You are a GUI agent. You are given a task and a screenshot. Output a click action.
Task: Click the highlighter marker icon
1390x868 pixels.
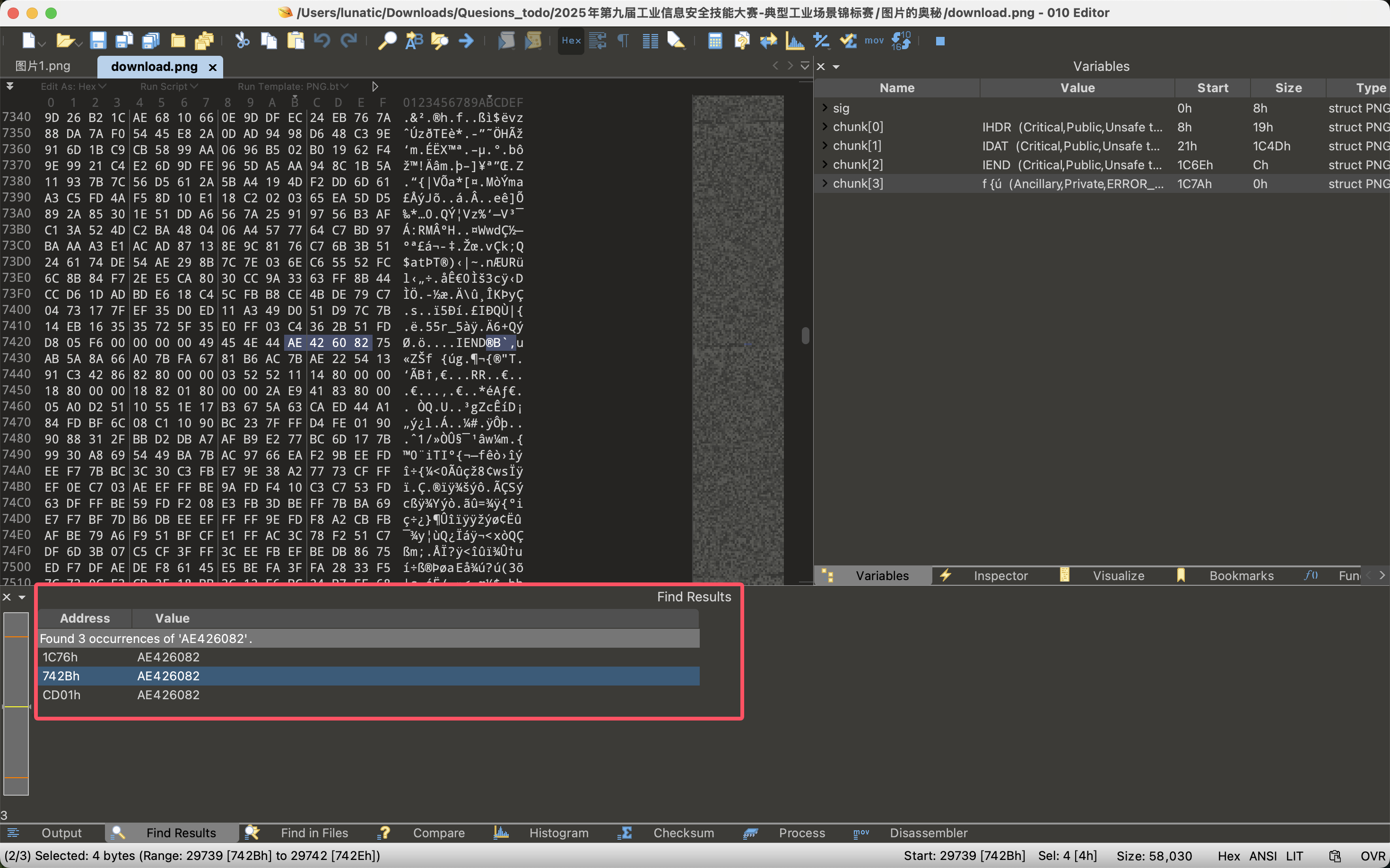[x=676, y=40]
